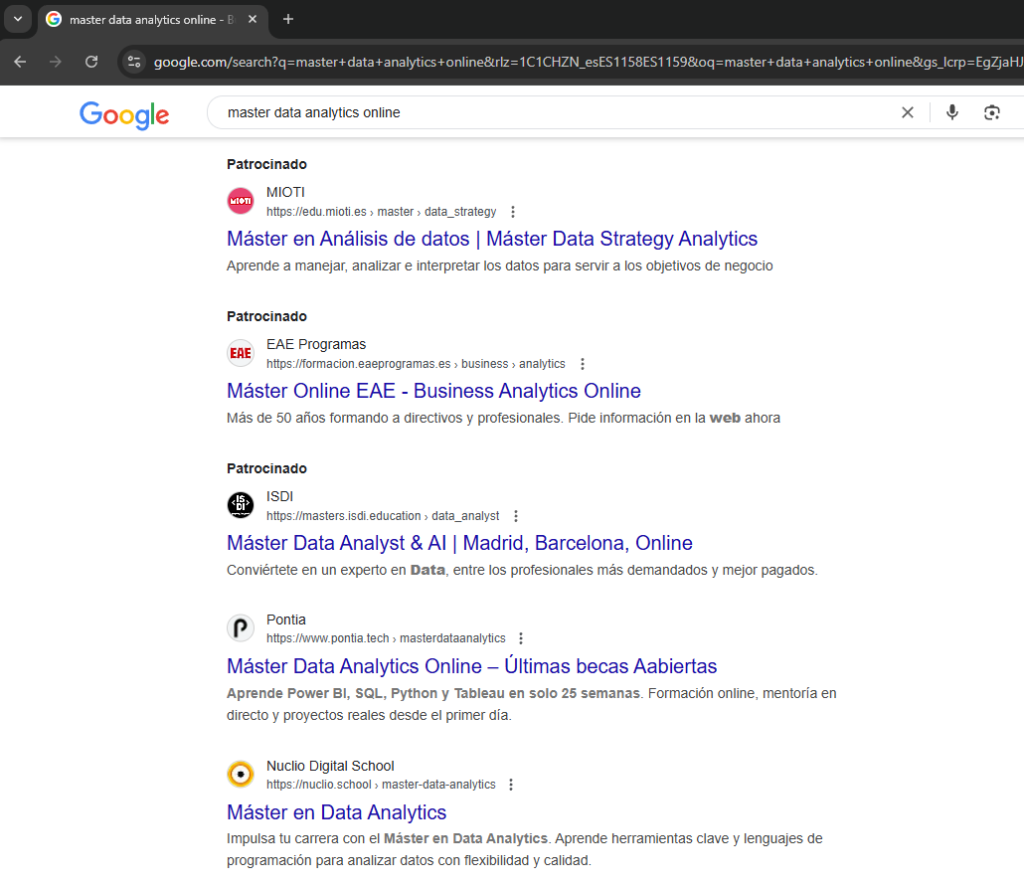Click the 'ISDI' site name
1024x886 pixels.
click(280, 496)
